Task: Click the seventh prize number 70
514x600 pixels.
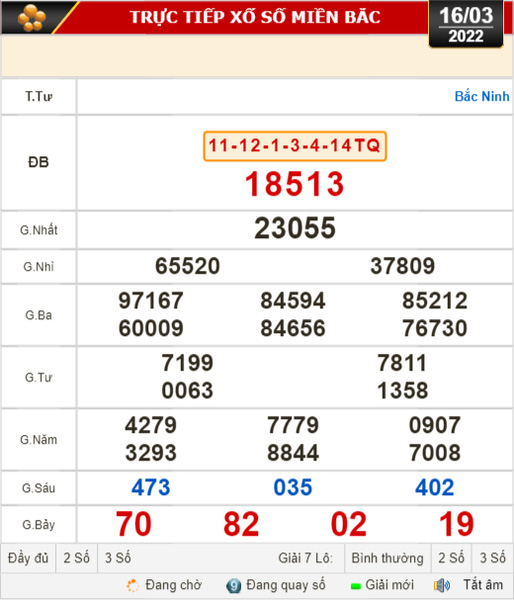Action: coord(134,524)
